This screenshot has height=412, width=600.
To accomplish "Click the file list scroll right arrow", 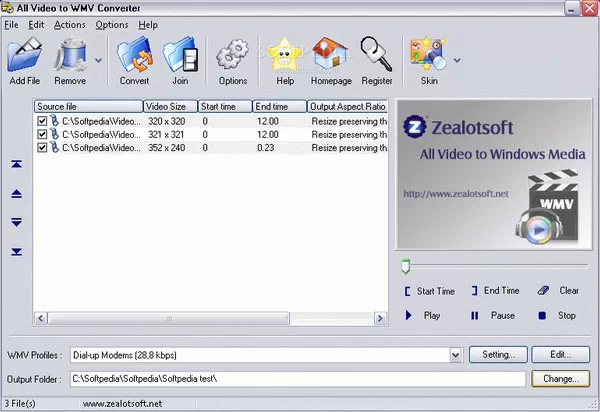I will pyautogui.click(x=380, y=318).
